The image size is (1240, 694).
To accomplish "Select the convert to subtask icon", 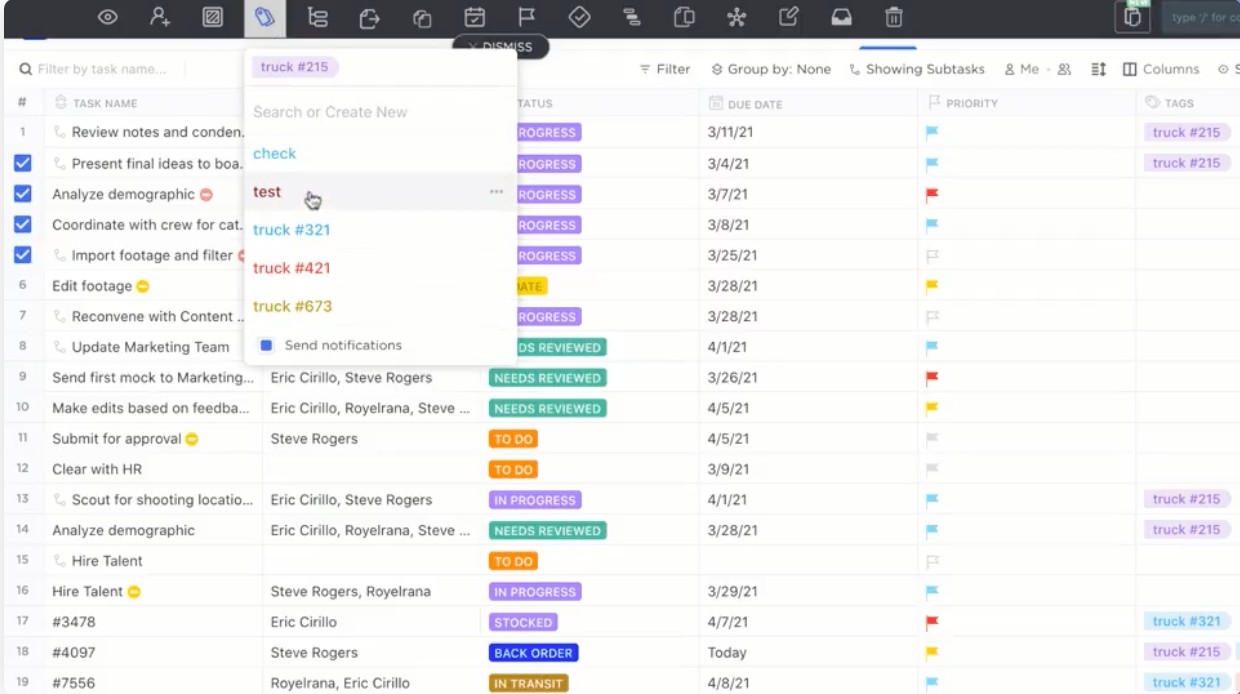I will [x=317, y=17].
